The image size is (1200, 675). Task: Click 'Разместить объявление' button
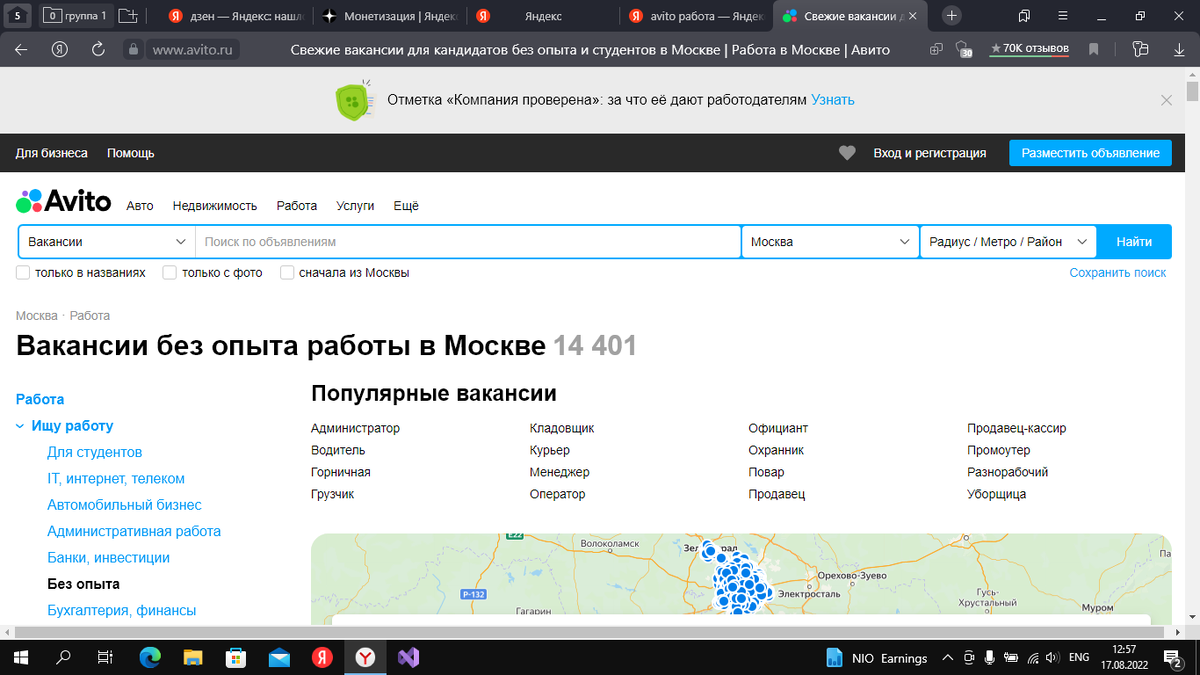coord(1090,153)
